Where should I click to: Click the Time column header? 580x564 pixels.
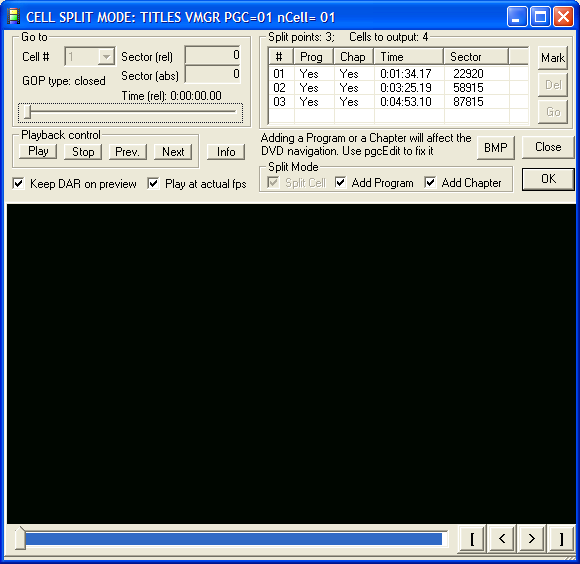pos(408,57)
